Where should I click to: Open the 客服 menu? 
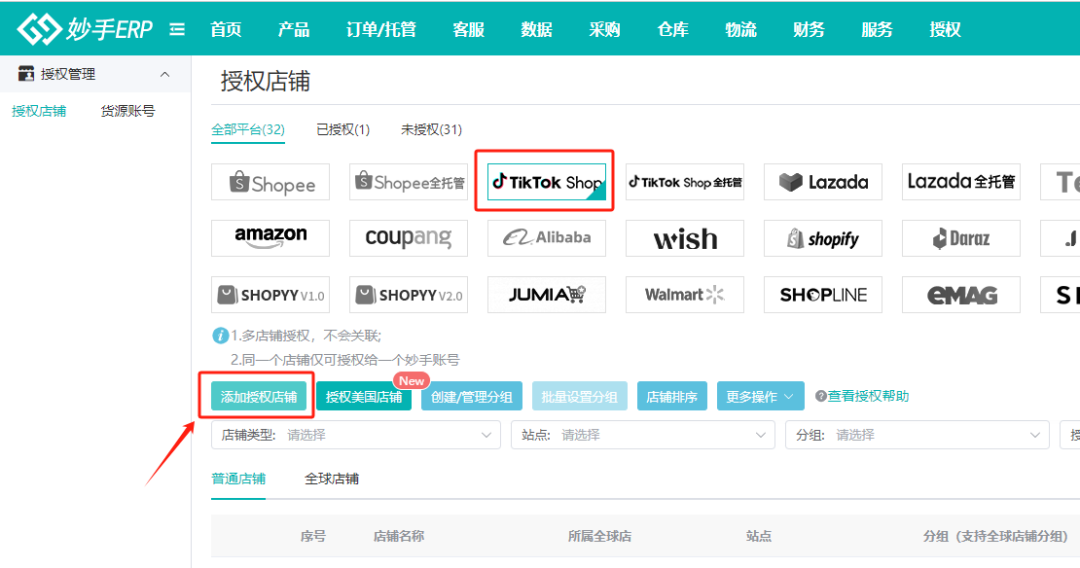coord(468,30)
